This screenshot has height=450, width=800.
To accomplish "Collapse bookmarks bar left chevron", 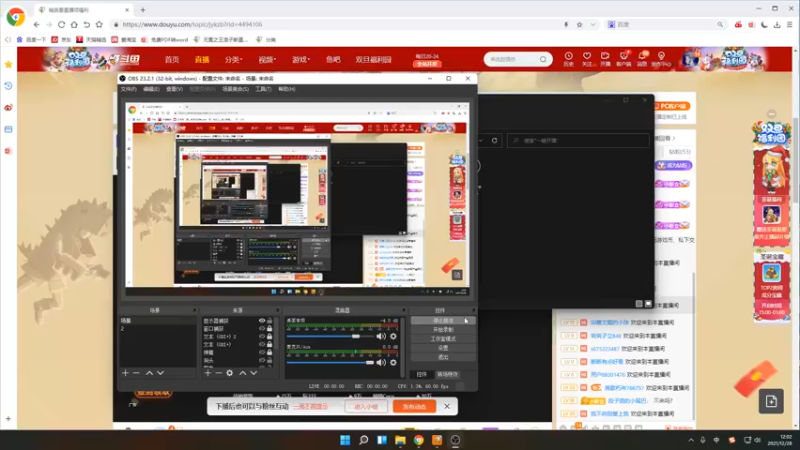I will coord(8,39).
